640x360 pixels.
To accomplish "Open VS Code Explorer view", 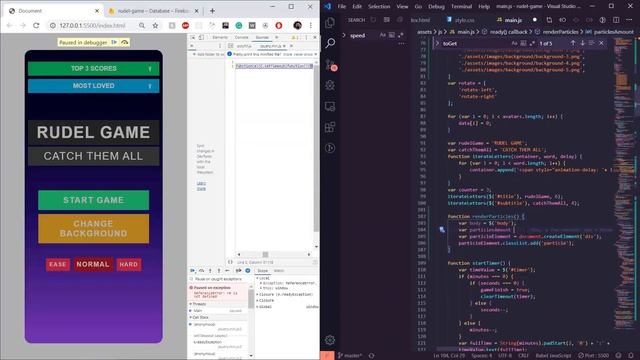I will [330, 22].
